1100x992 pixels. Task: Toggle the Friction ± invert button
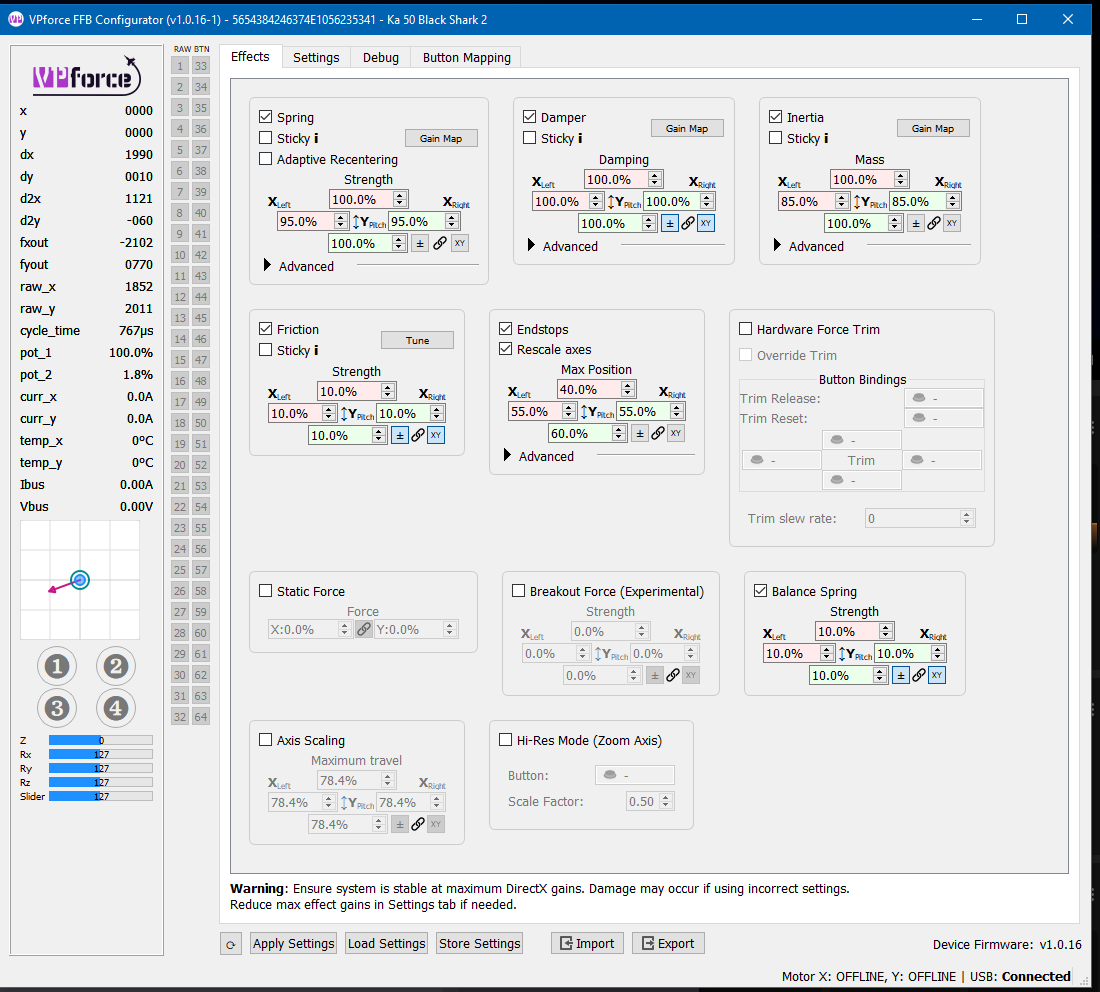[x=400, y=436]
